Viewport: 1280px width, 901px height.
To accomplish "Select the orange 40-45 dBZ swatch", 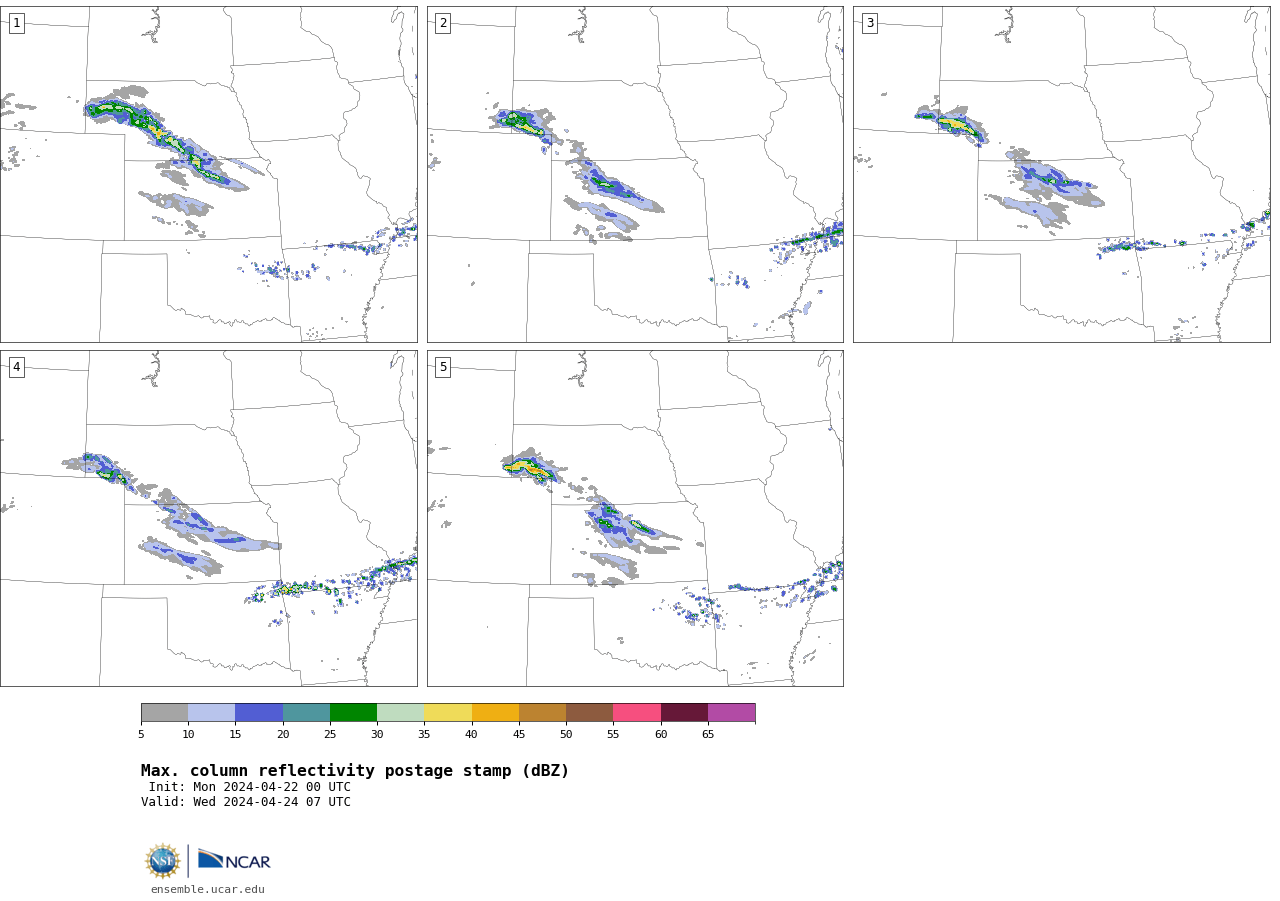I will click(x=495, y=713).
